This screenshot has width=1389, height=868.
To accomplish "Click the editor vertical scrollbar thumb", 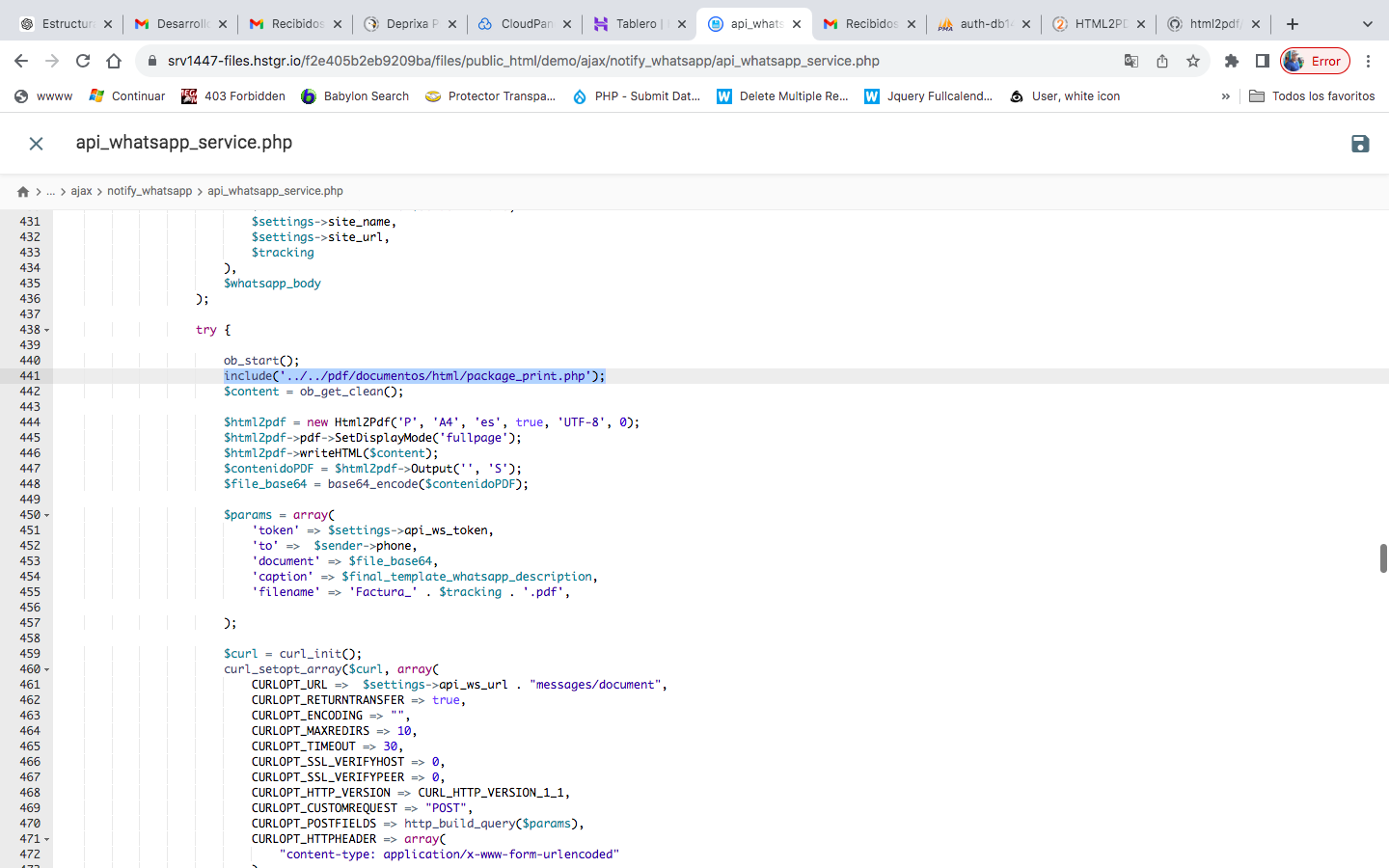I will click(1382, 557).
